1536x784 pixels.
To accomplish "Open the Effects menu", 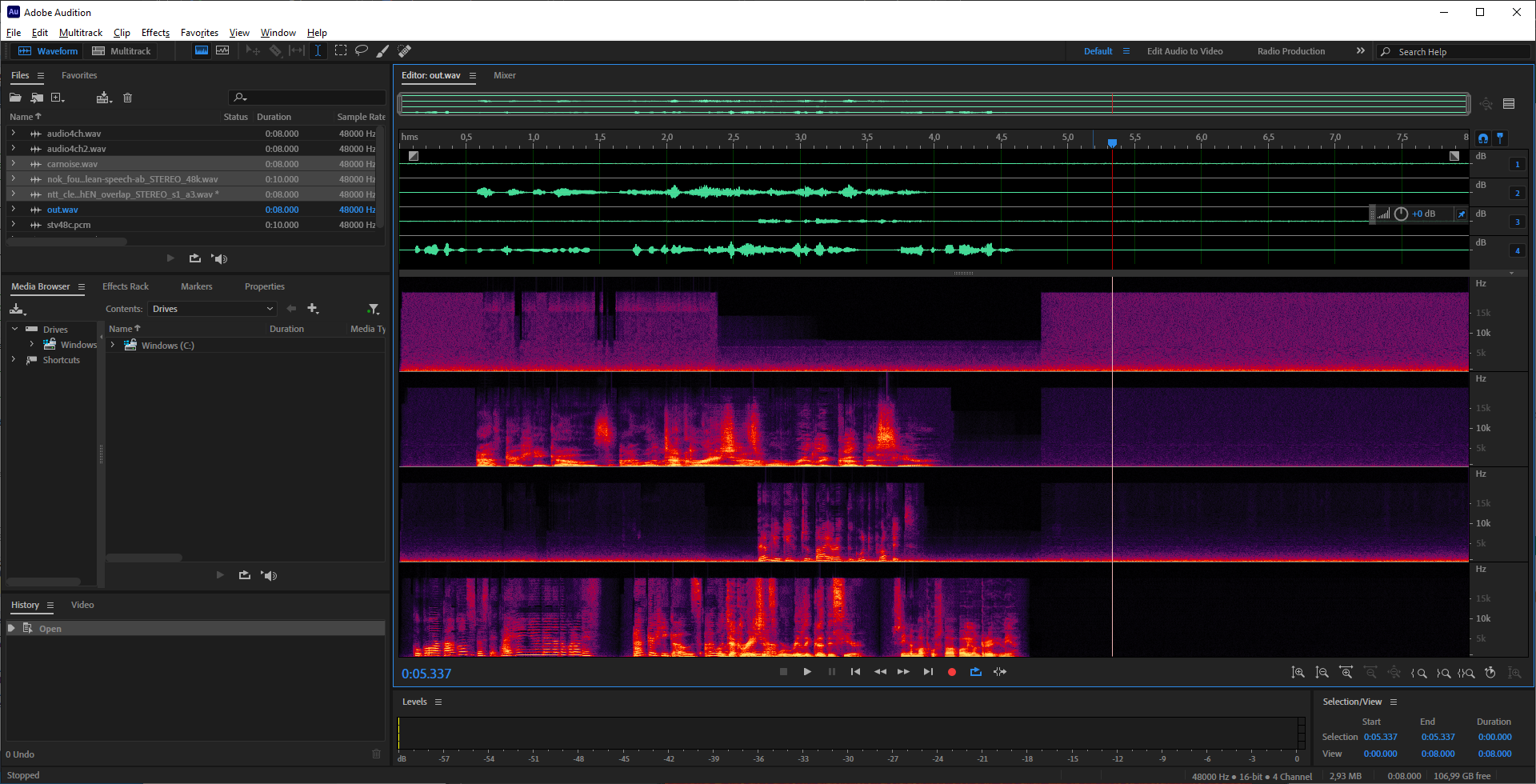I will click(155, 33).
